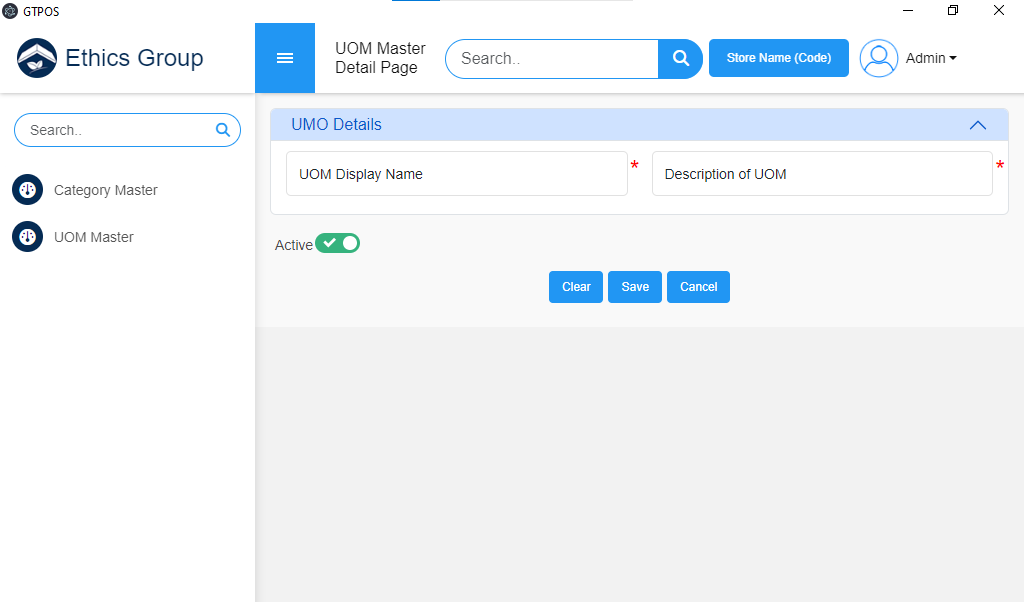Click the magnifier button in top search
Screen dimensions: 1024x602
point(681,58)
